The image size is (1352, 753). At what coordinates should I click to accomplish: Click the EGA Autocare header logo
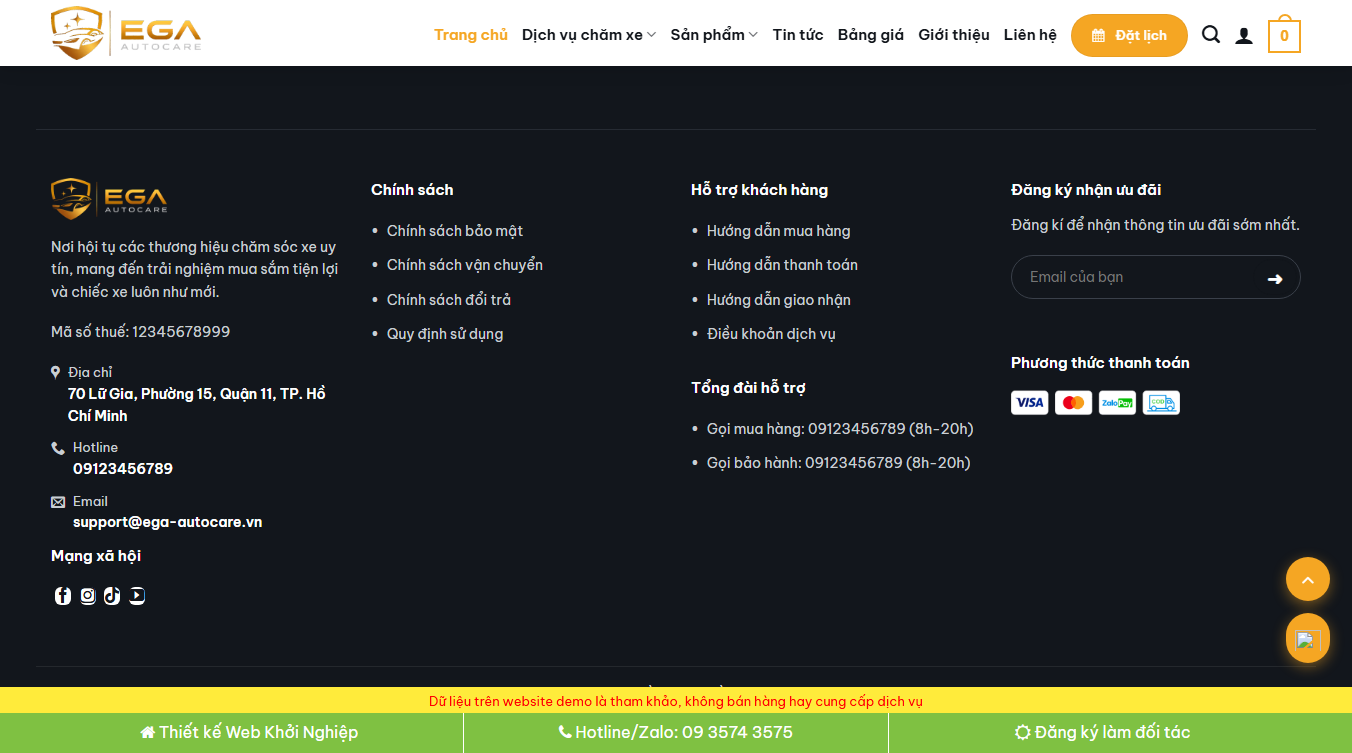click(126, 33)
